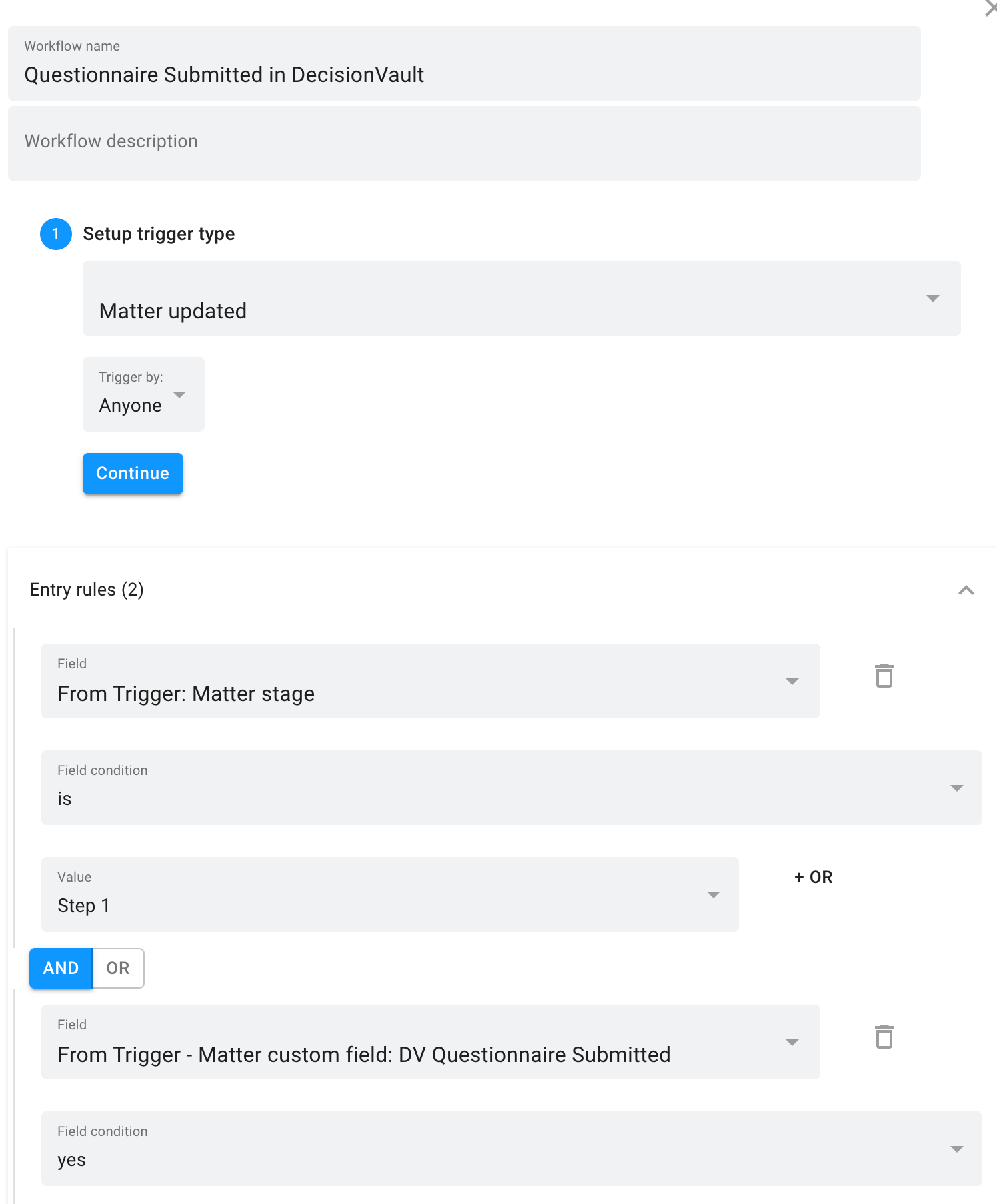Collapse the Entry rules section

[x=966, y=590]
